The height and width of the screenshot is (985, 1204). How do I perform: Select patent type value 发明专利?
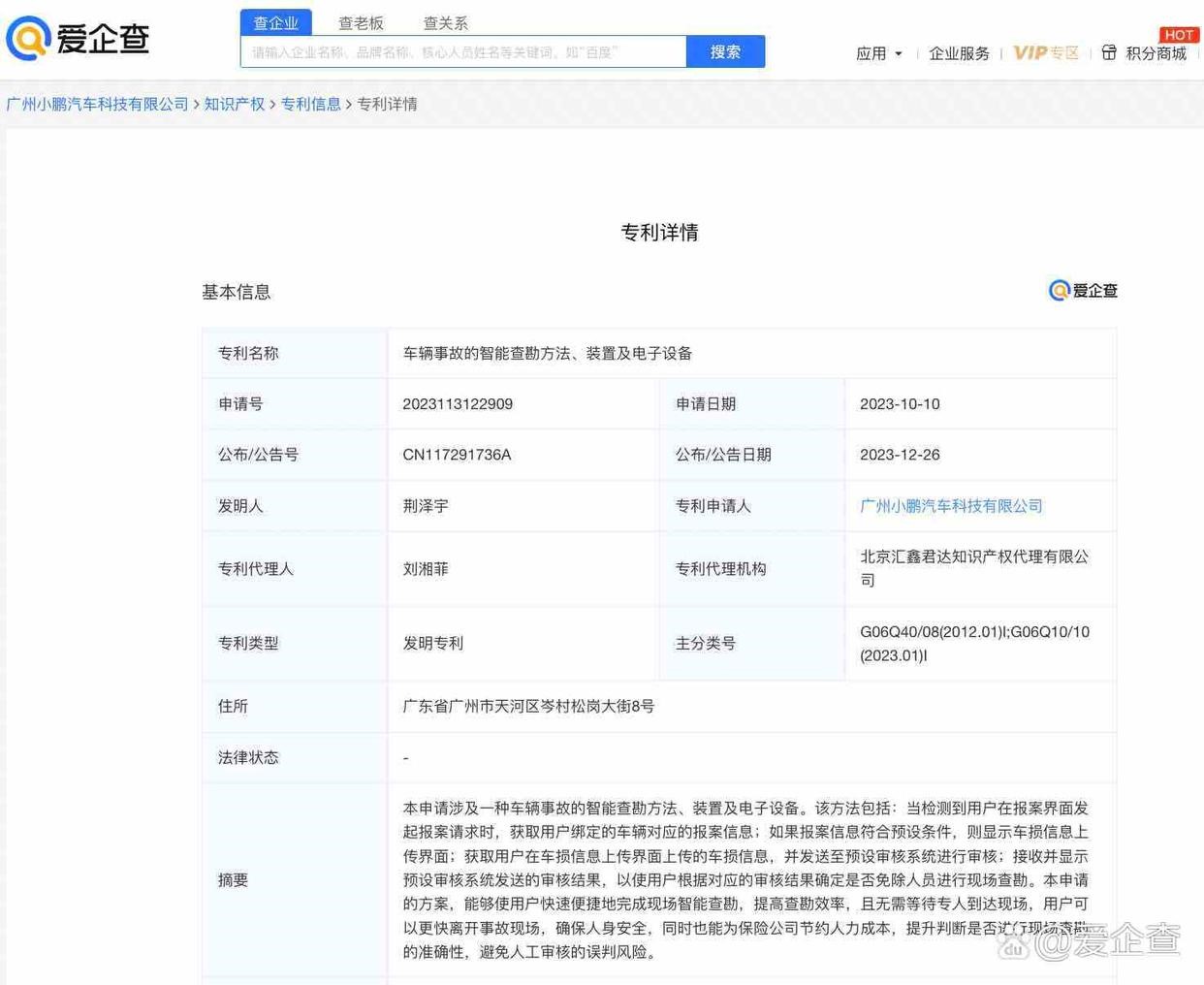click(x=433, y=644)
